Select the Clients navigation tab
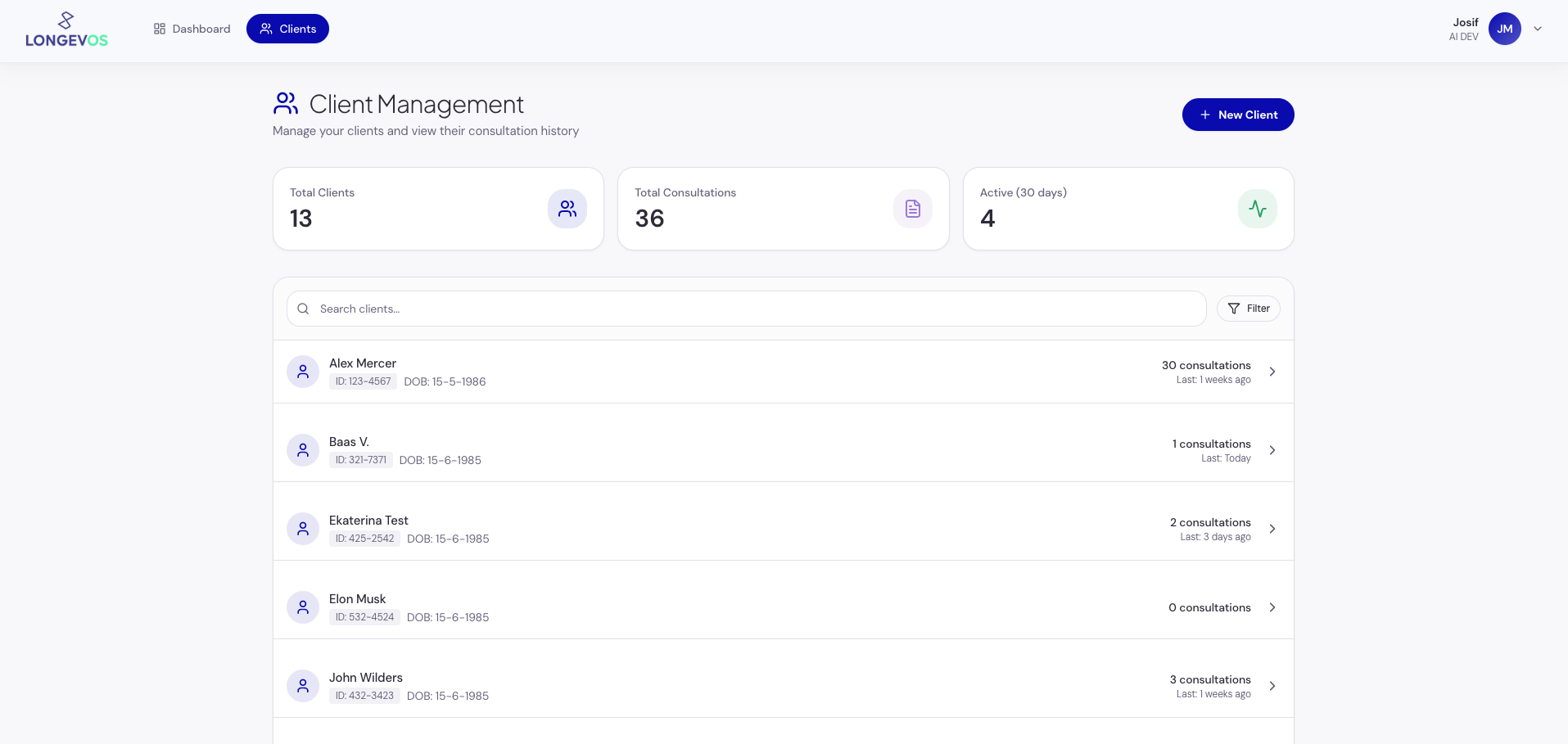The height and width of the screenshot is (744, 1568). 287,29
